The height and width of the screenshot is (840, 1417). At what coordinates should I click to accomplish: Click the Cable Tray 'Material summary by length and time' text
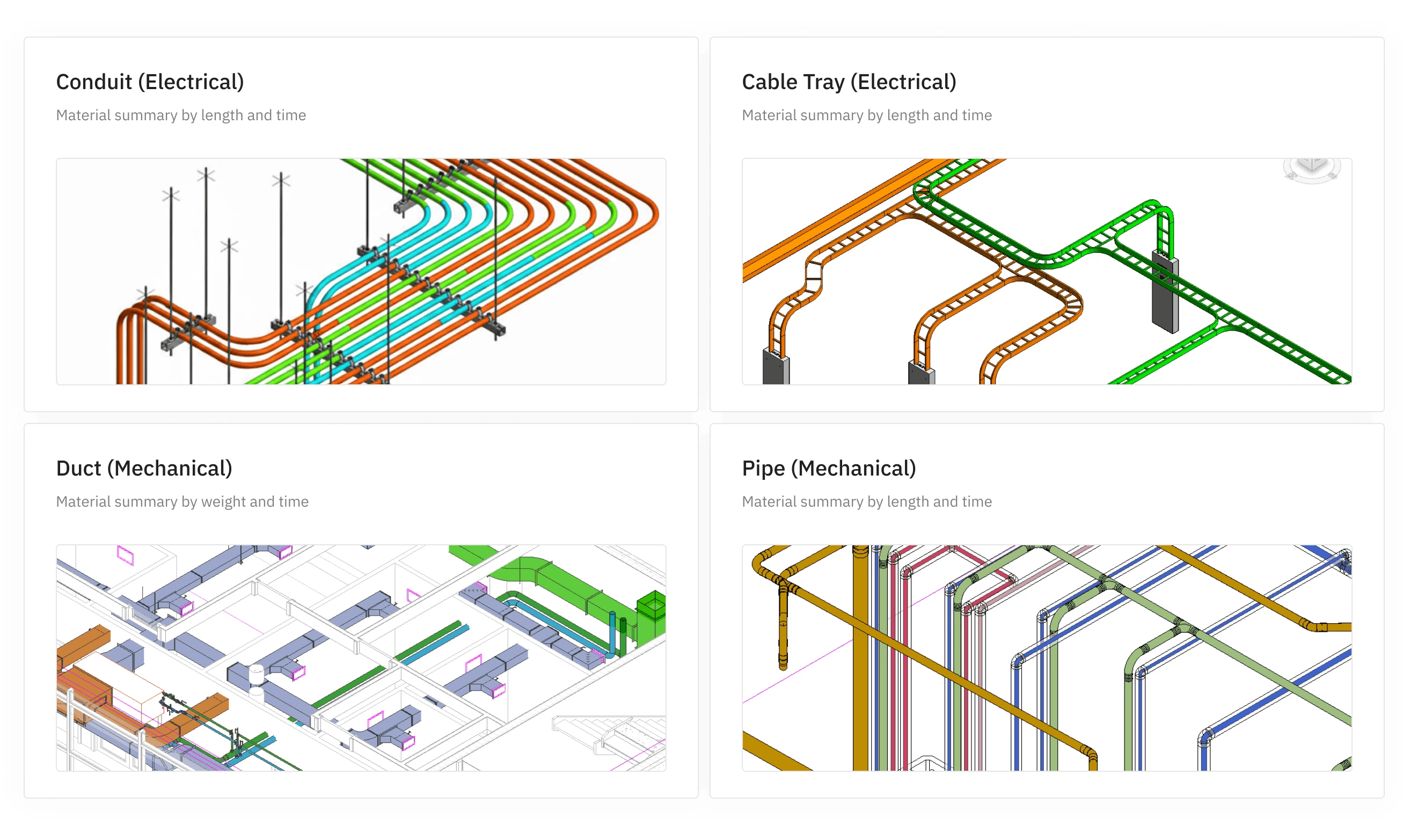click(x=866, y=115)
